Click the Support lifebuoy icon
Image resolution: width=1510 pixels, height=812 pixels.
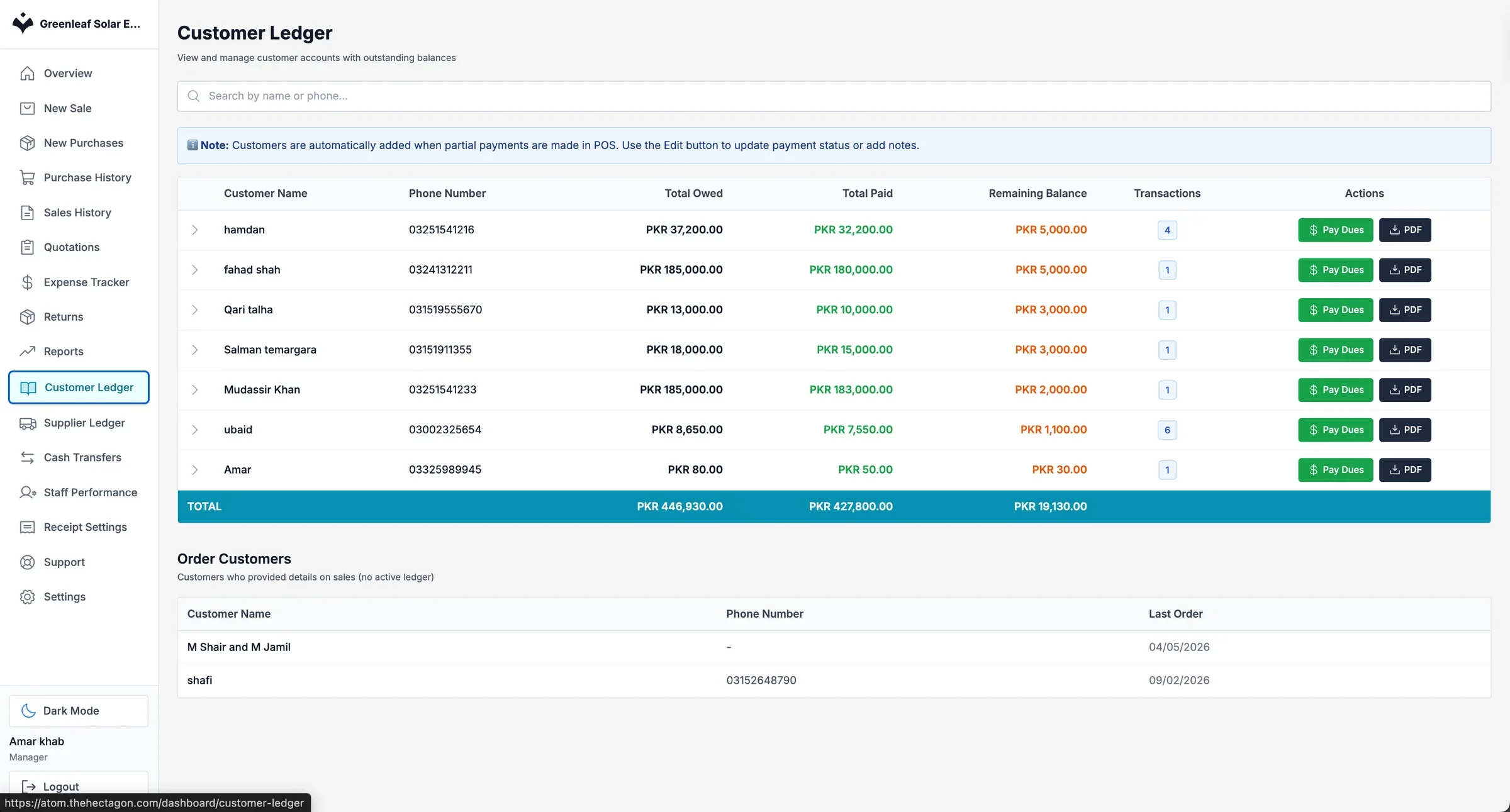coord(27,562)
